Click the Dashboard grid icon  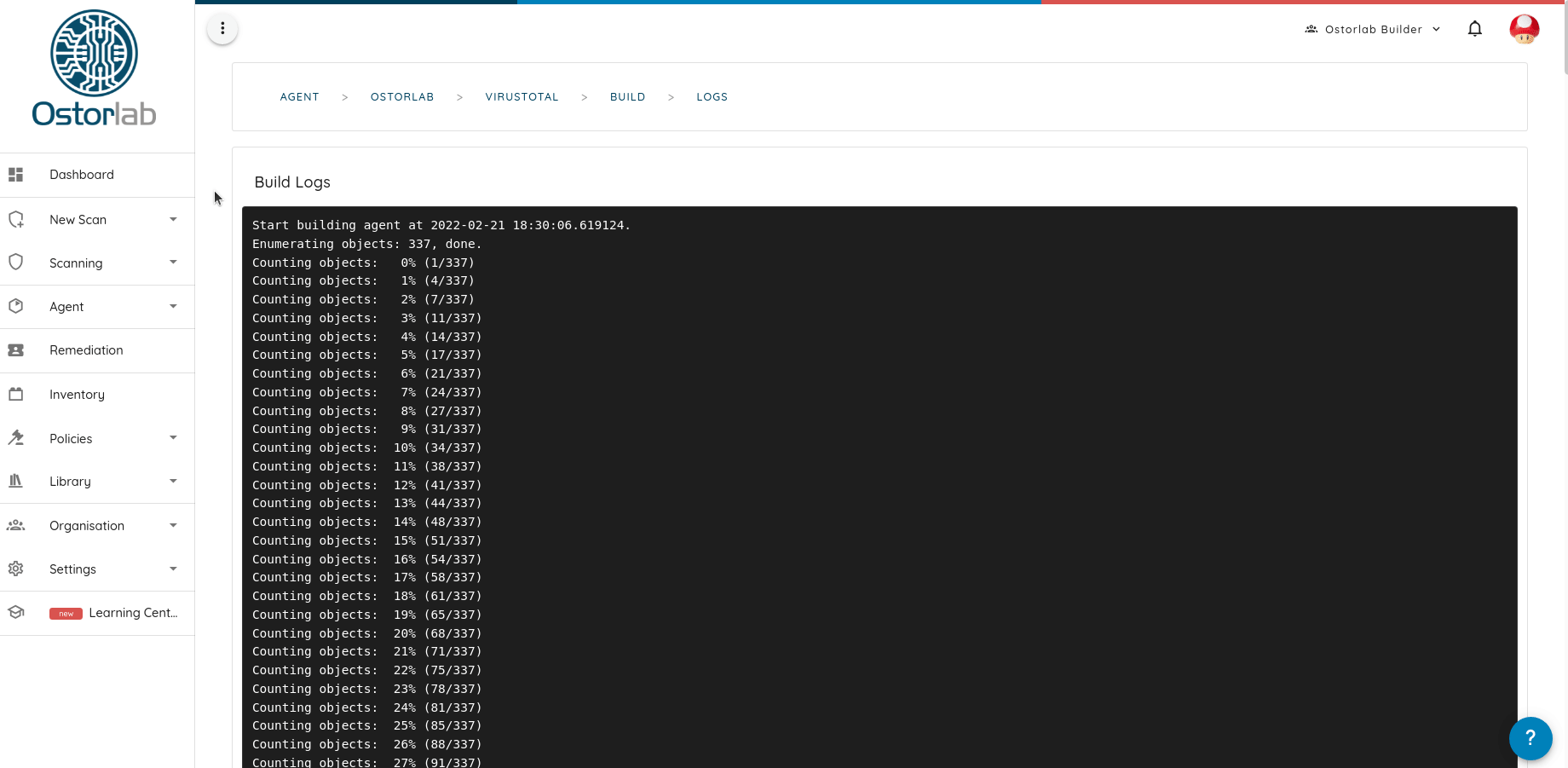[15, 175]
